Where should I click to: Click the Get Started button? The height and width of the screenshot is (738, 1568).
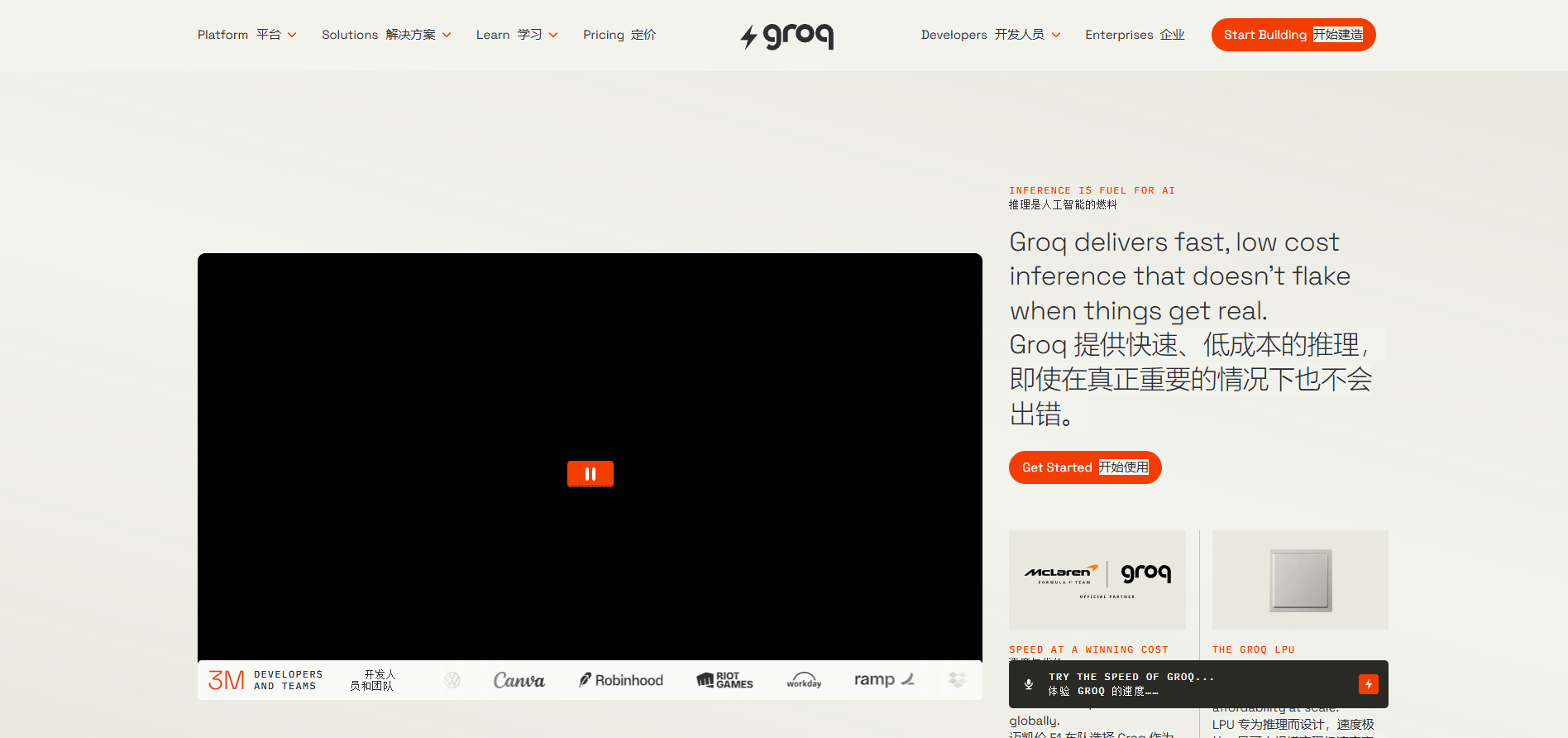coord(1085,467)
